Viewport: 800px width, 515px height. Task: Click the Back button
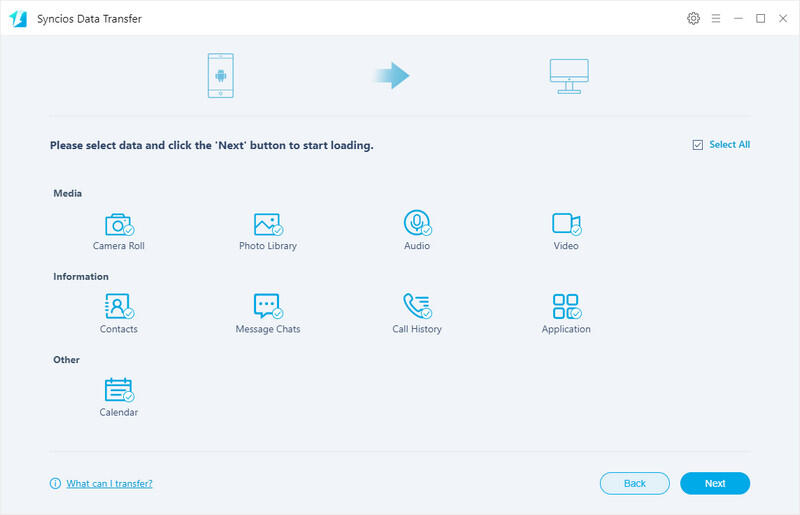pyautogui.click(x=635, y=483)
